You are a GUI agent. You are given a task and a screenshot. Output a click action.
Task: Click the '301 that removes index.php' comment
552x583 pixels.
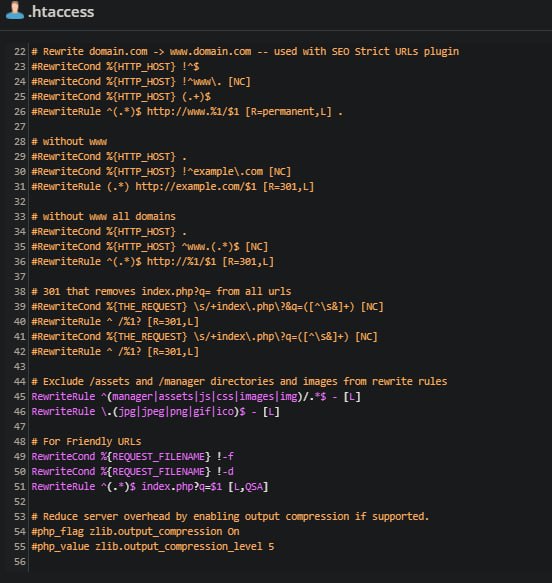tap(161, 292)
